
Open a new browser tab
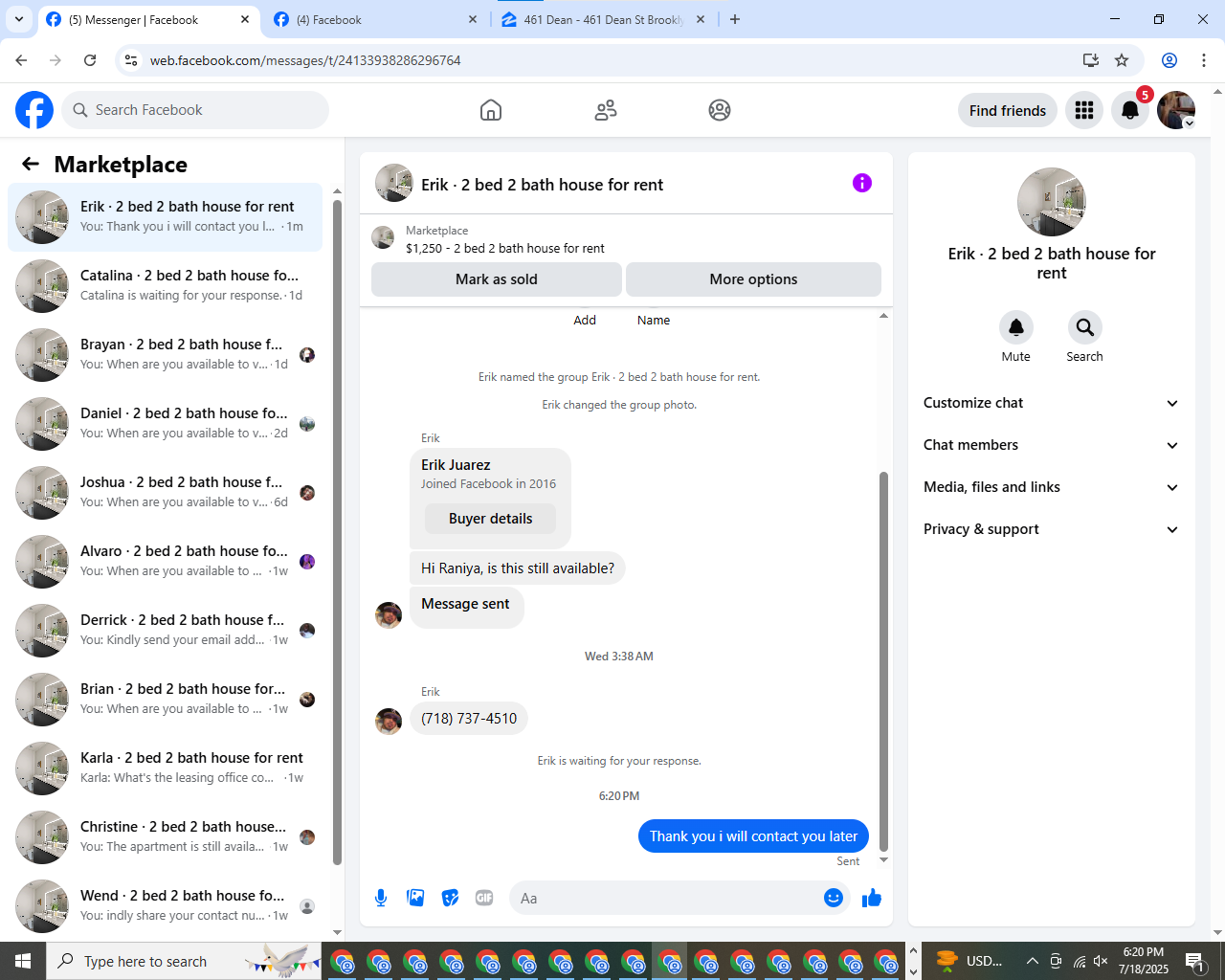[735, 19]
